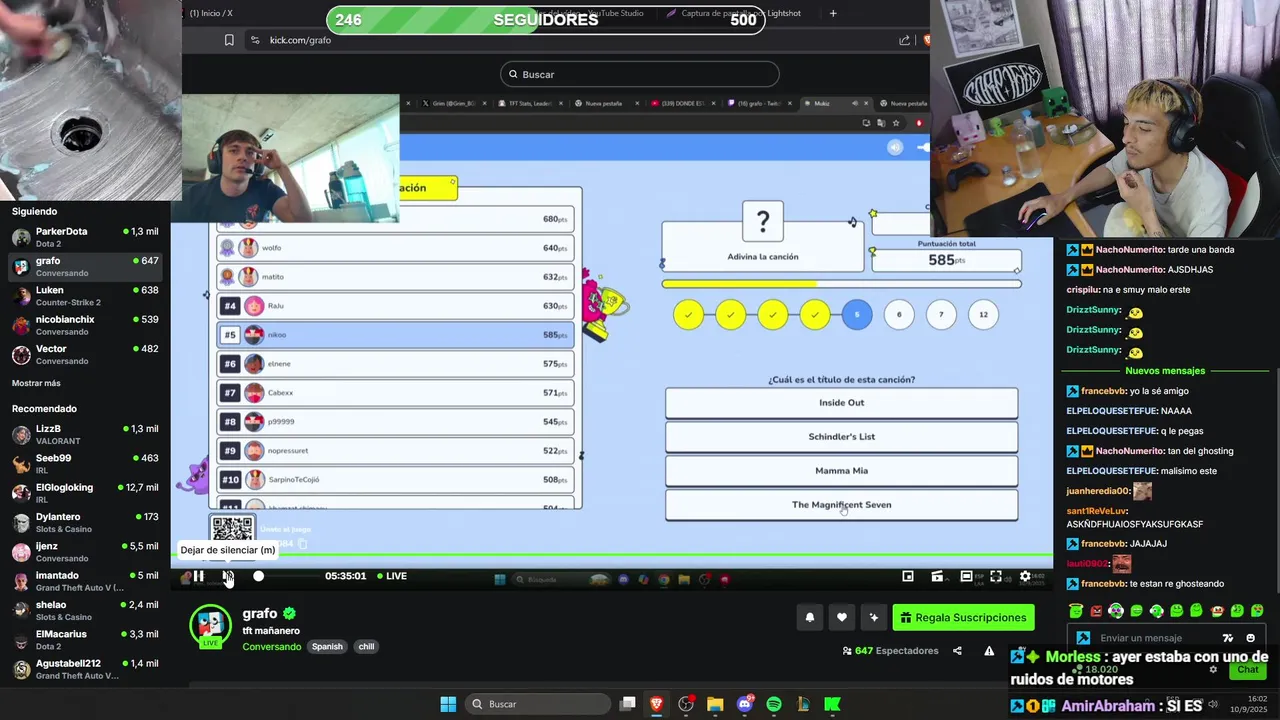Enter fullscreen in the Kick player
This screenshot has height=720, width=1280.
click(x=996, y=576)
